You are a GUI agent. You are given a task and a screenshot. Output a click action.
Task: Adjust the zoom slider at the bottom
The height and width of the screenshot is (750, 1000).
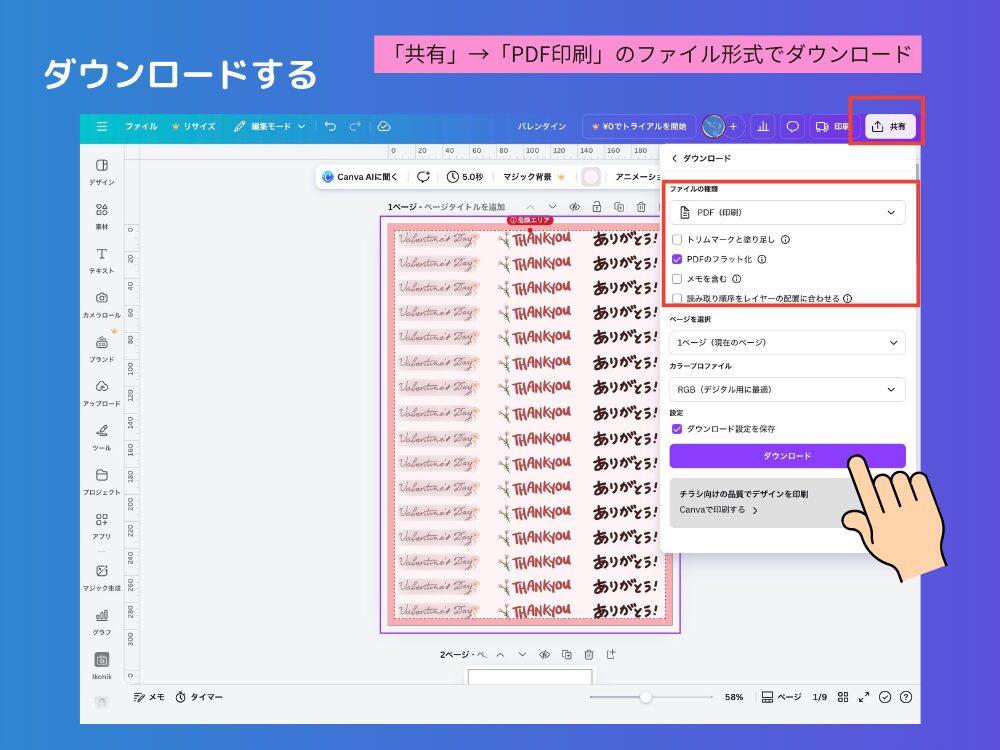[648, 697]
